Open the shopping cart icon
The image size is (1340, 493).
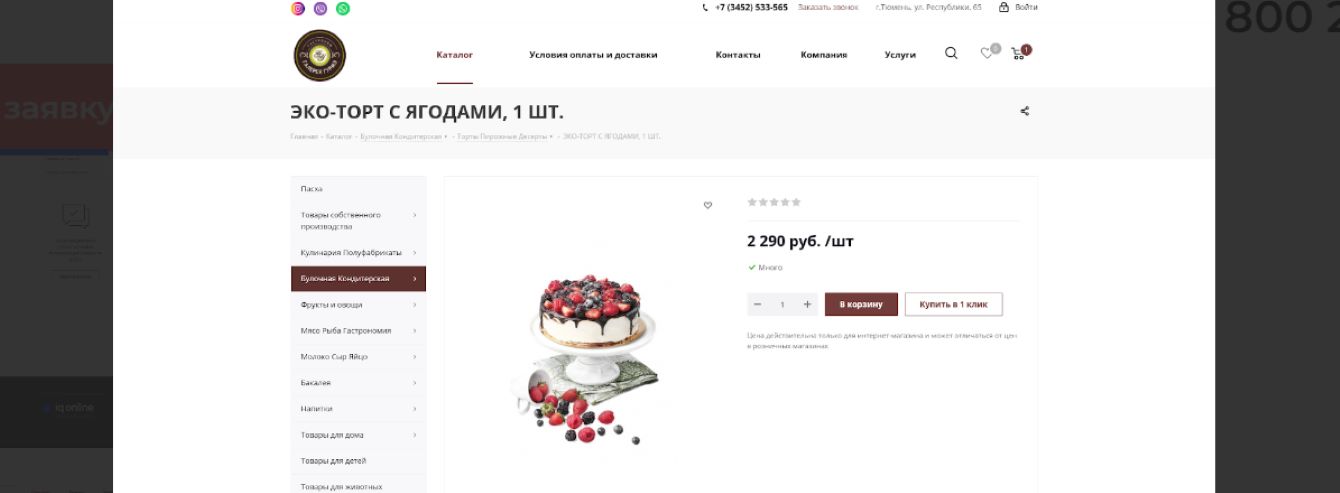1019,53
